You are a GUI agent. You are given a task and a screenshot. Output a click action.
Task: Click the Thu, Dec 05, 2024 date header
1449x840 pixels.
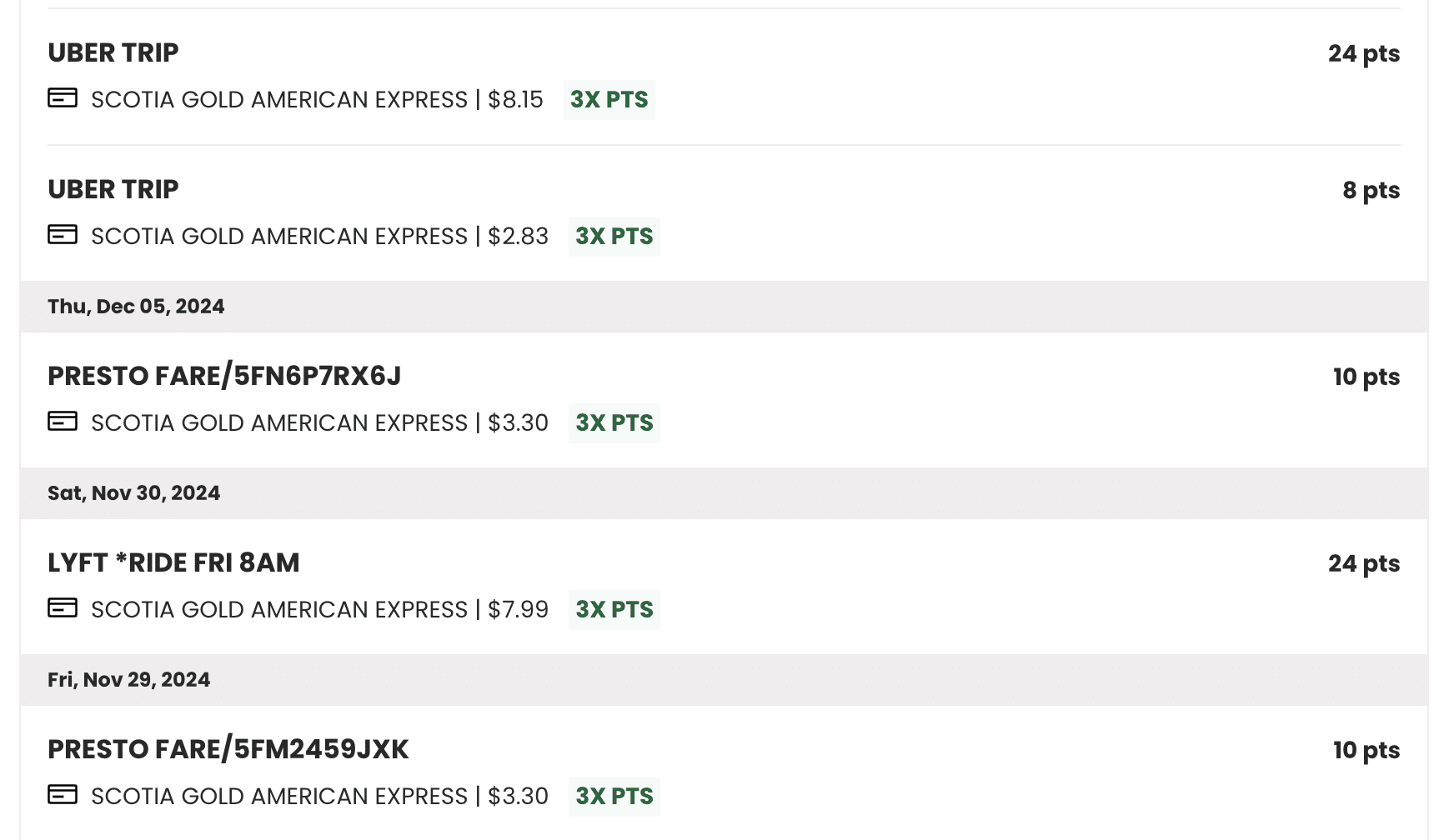tap(136, 307)
